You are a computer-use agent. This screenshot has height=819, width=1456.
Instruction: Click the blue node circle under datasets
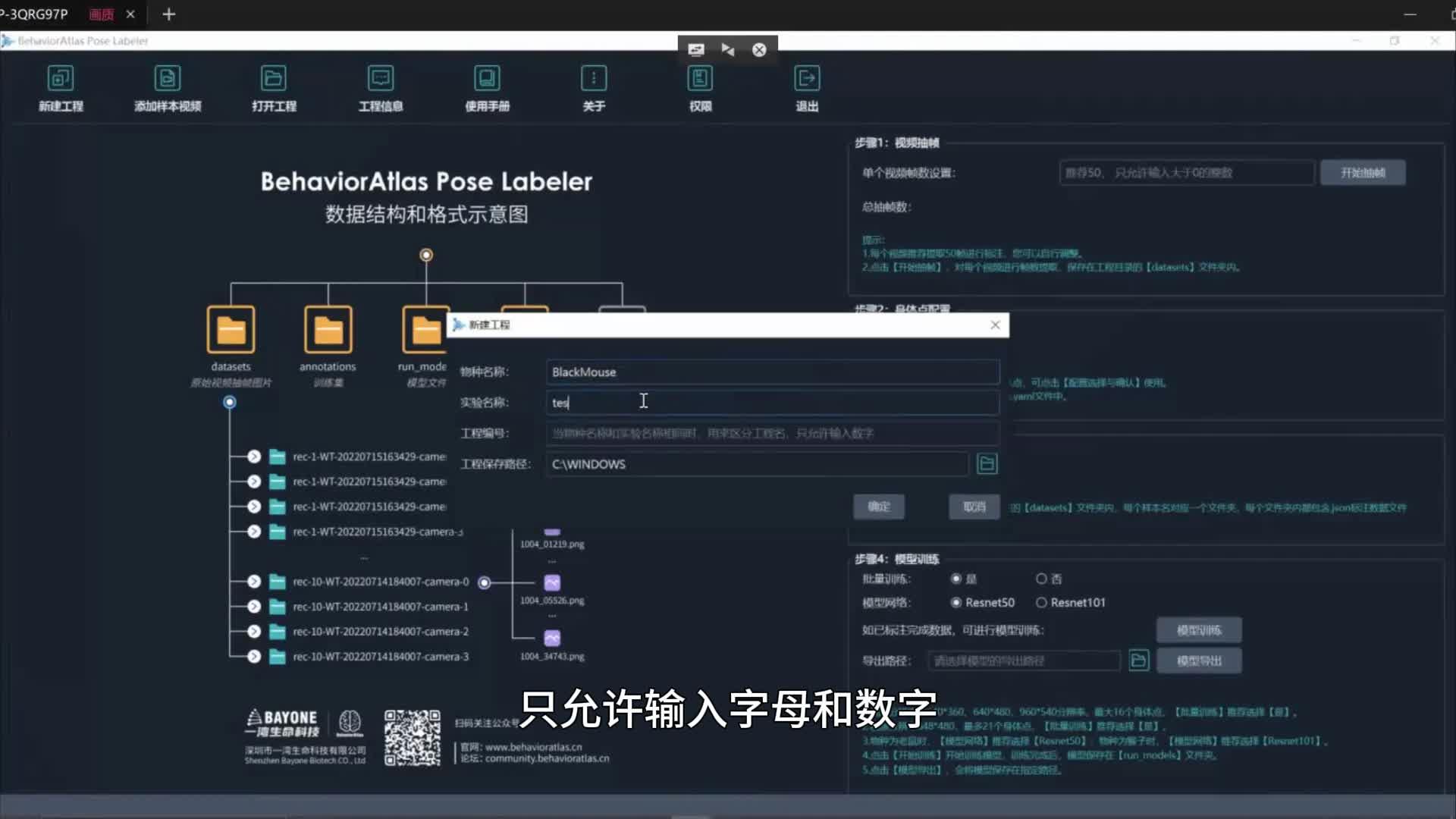tap(230, 403)
